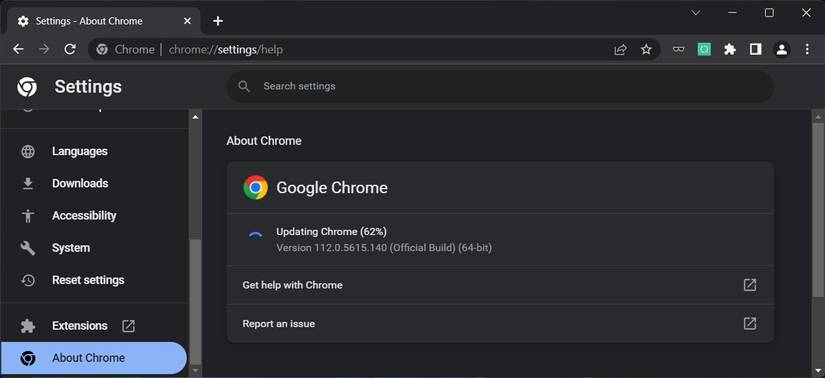Open the glasses extension icon in toolbar

pyautogui.click(x=679, y=49)
